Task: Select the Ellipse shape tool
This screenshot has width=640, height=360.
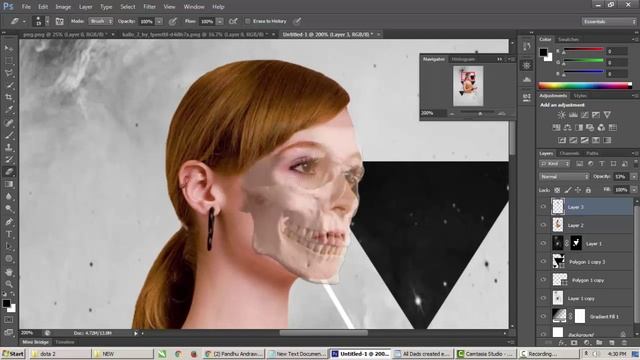Action: (x=9, y=259)
